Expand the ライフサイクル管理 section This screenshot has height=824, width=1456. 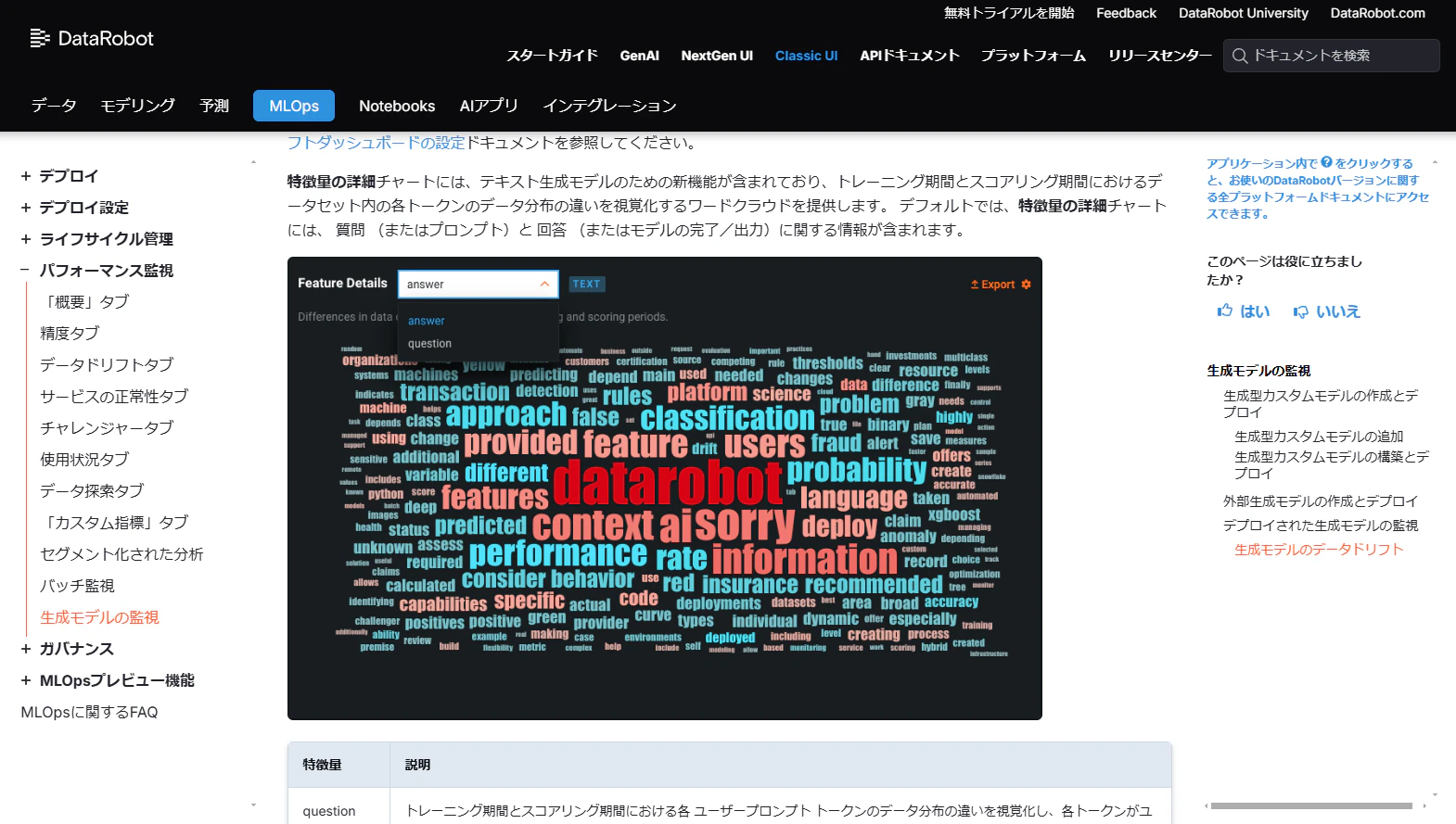[x=26, y=239]
